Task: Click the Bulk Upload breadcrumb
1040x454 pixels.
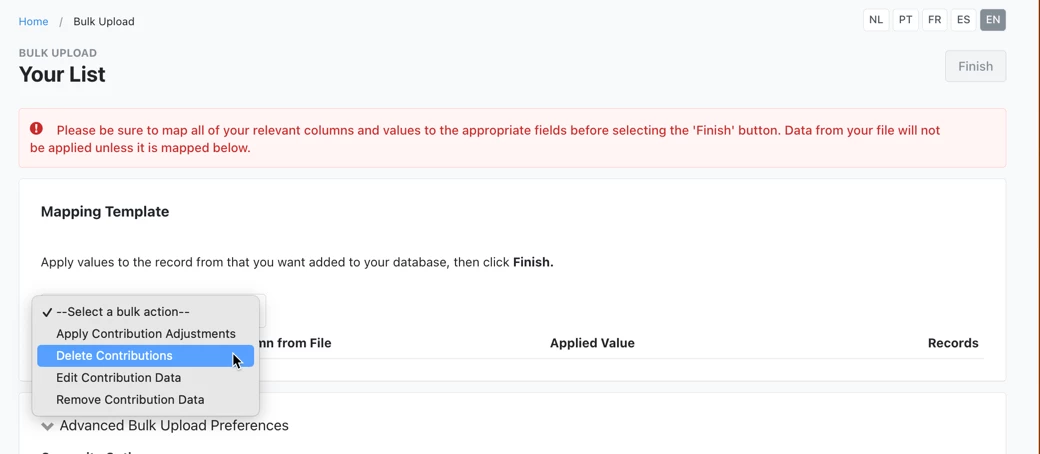Action: (103, 21)
